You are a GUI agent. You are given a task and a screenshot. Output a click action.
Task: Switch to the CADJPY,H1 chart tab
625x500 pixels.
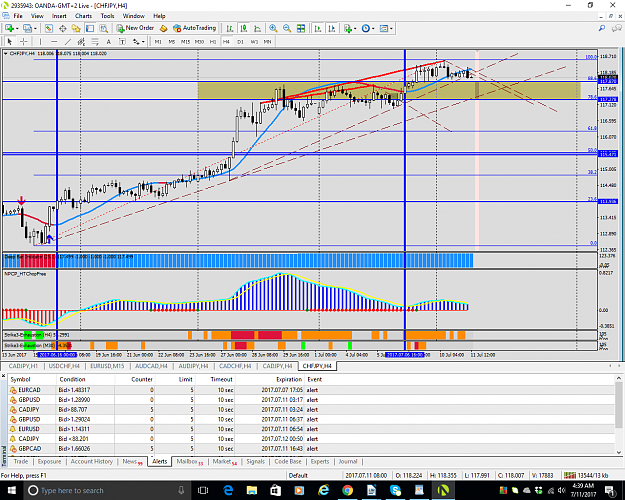tap(23, 366)
